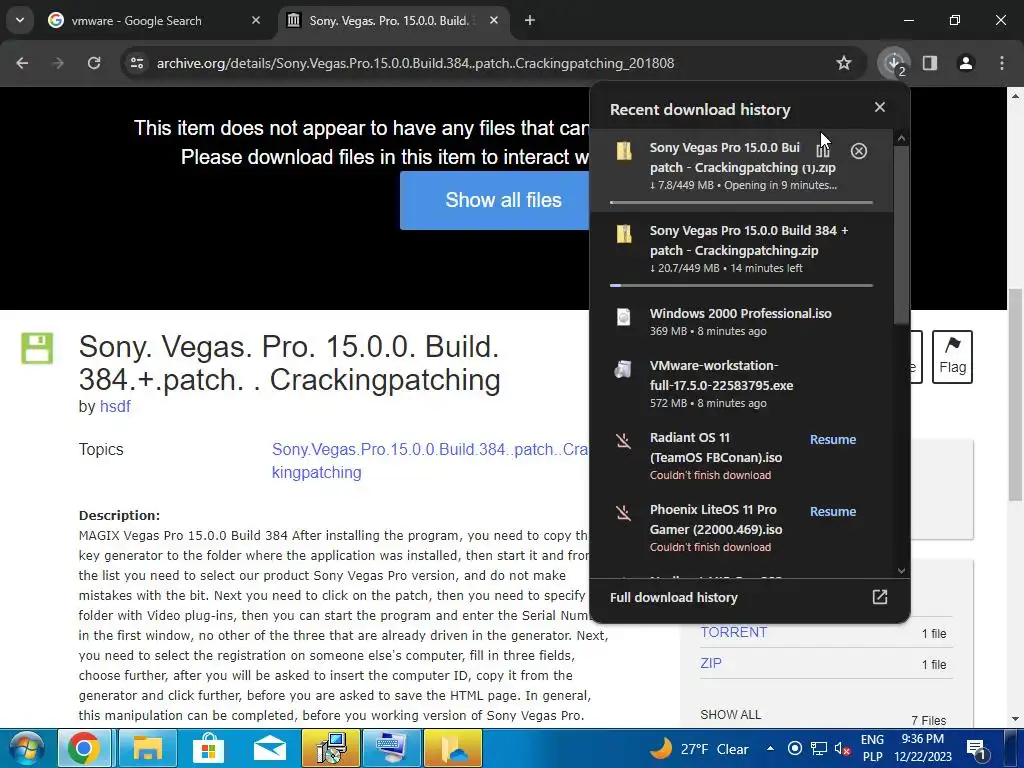Screen dimensions: 1024x768
Task: Open Windows 2000 Professional.iso download
Action: (x=741, y=321)
